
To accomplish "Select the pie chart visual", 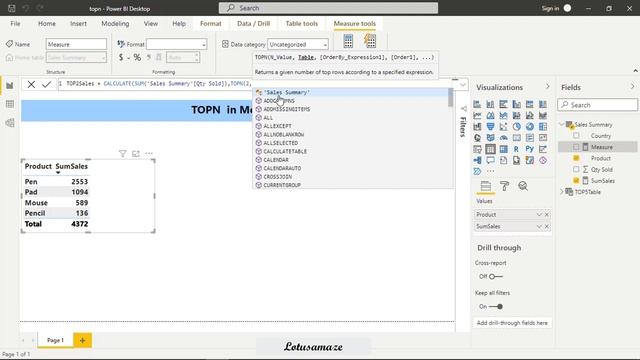I will tap(517, 127).
